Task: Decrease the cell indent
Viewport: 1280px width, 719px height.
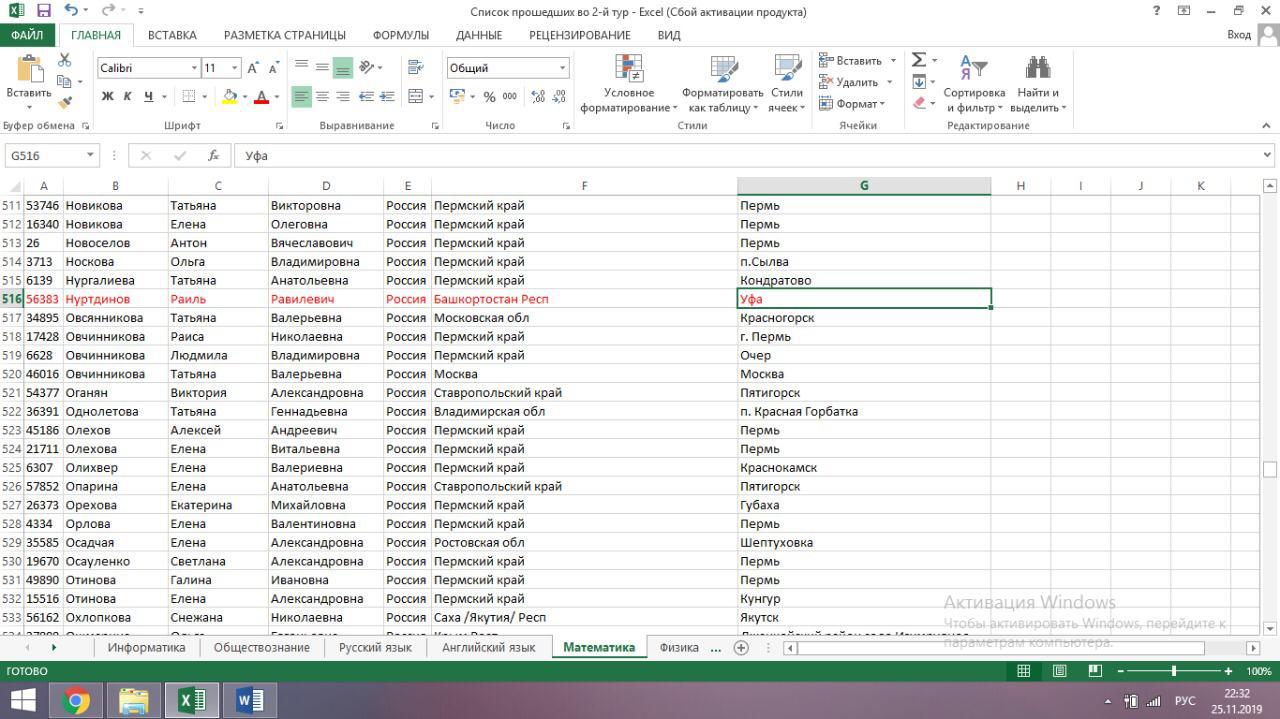Action: coord(367,97)
